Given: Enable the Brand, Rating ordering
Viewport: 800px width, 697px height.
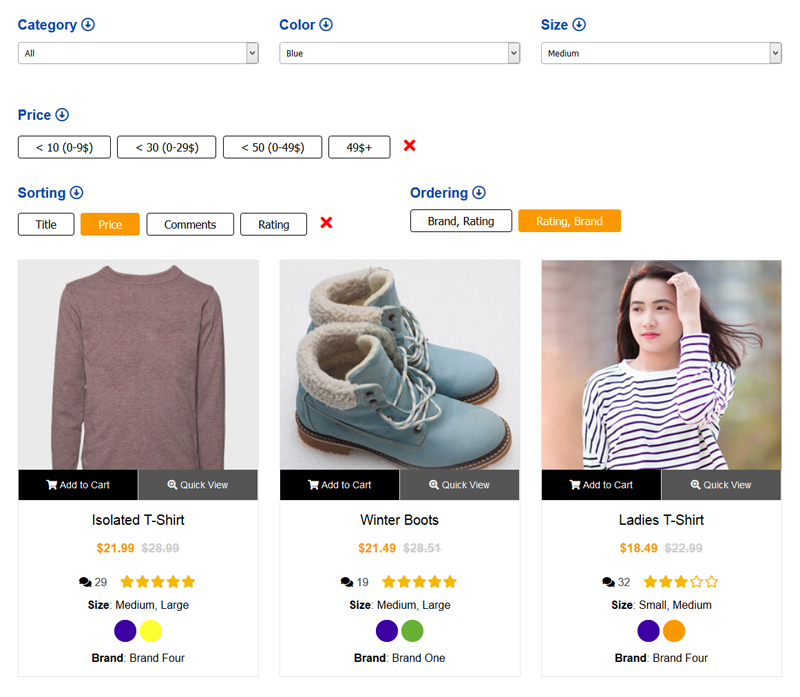Looking at the screenshot, I should point(461,221).
